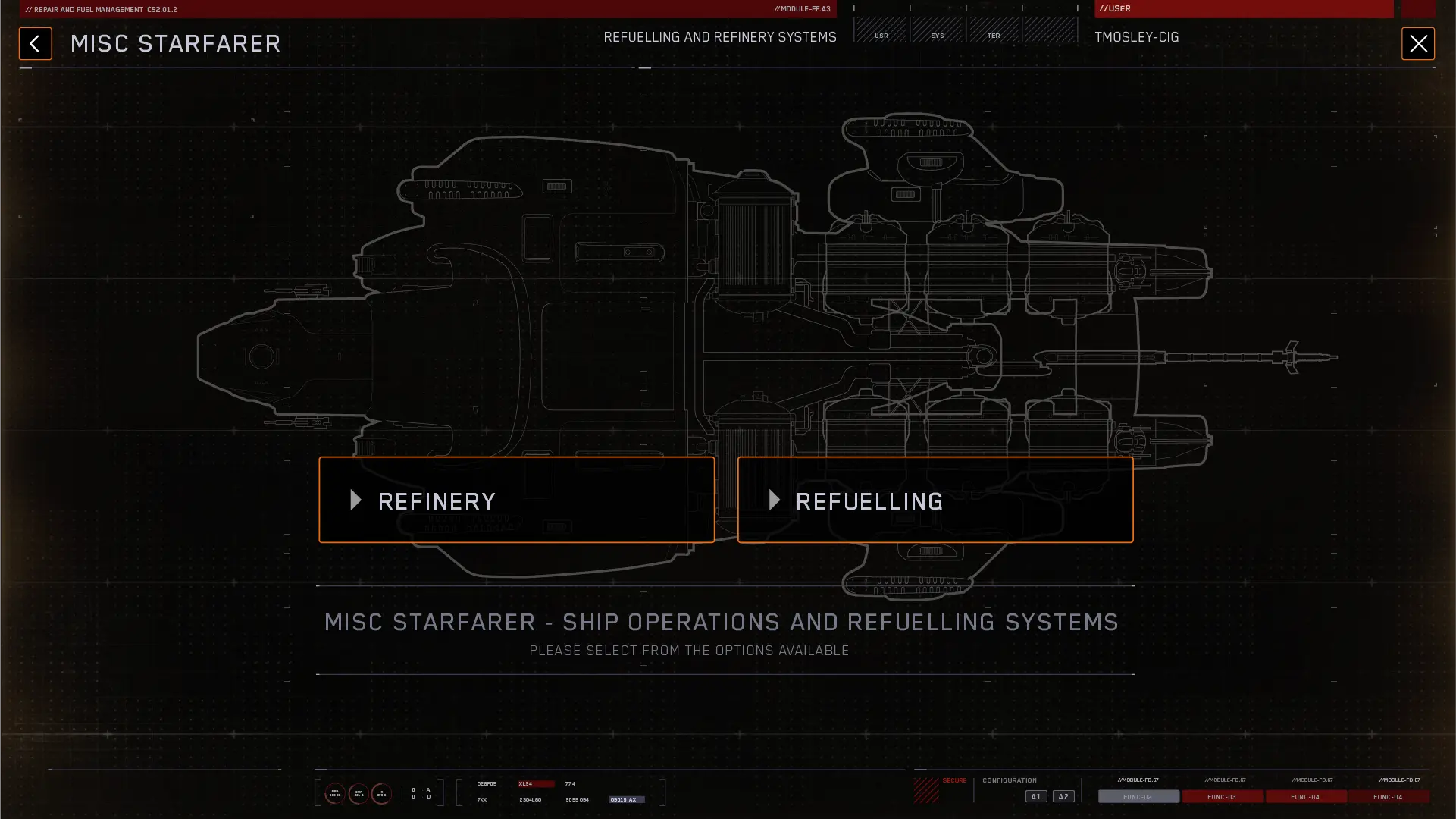Close the Starfarer management screen

coord(1417,43)
